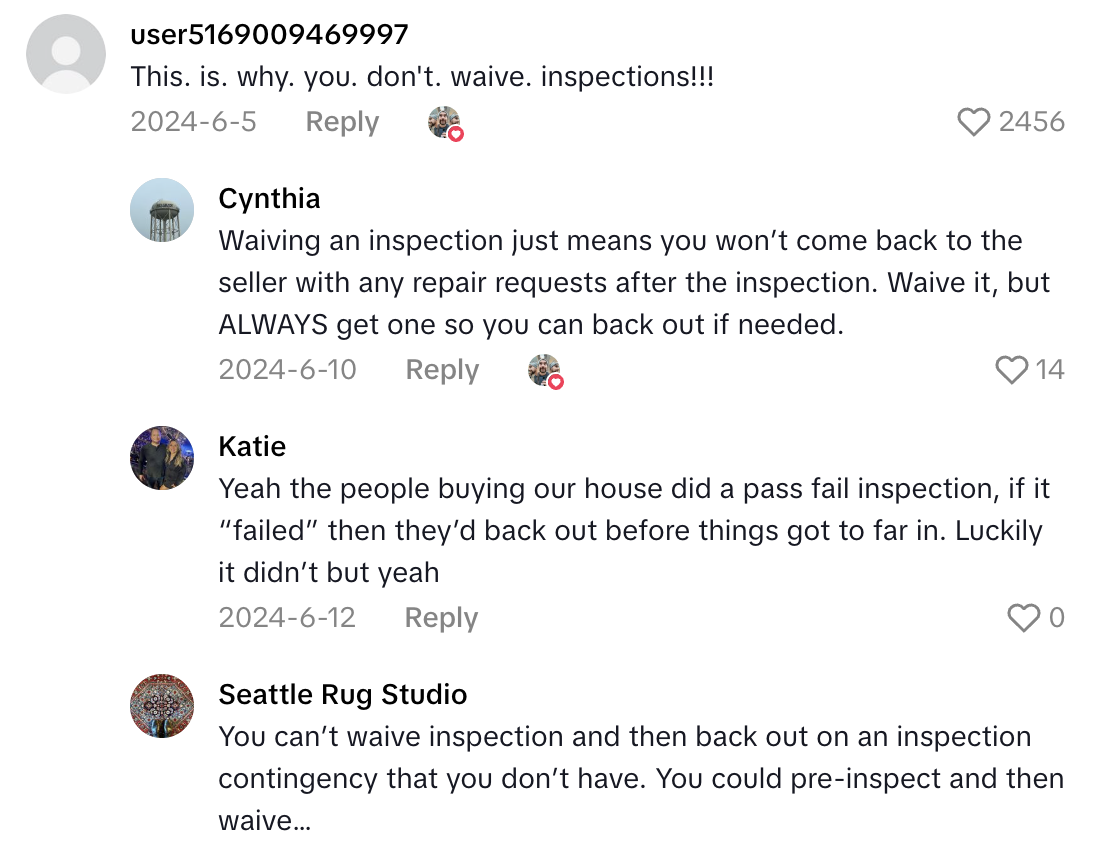Select Katie's username
The height and width of the screenshot is (844, 1096).
(x=252, y=446)
